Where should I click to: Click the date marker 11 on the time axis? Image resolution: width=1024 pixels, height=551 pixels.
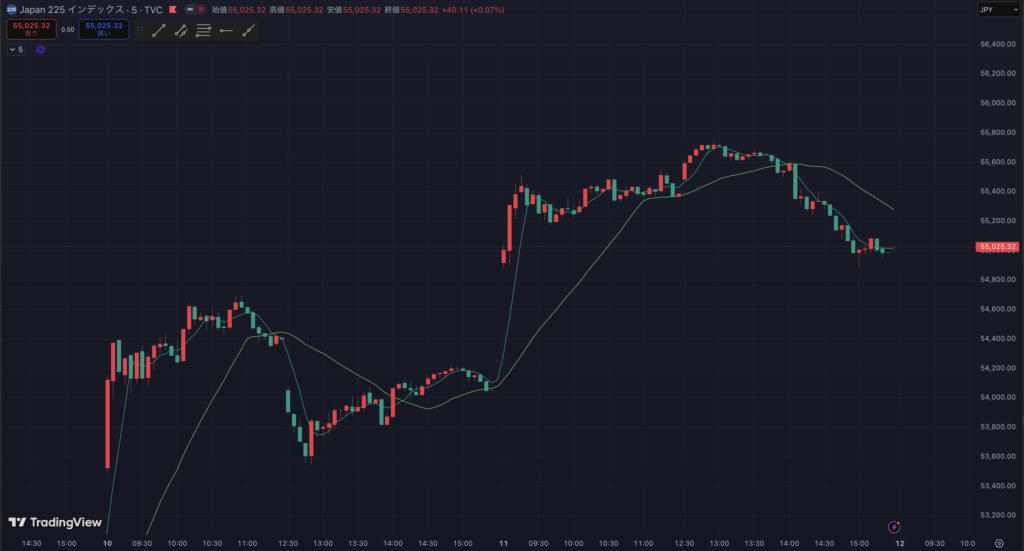click(x=504, y=544)
